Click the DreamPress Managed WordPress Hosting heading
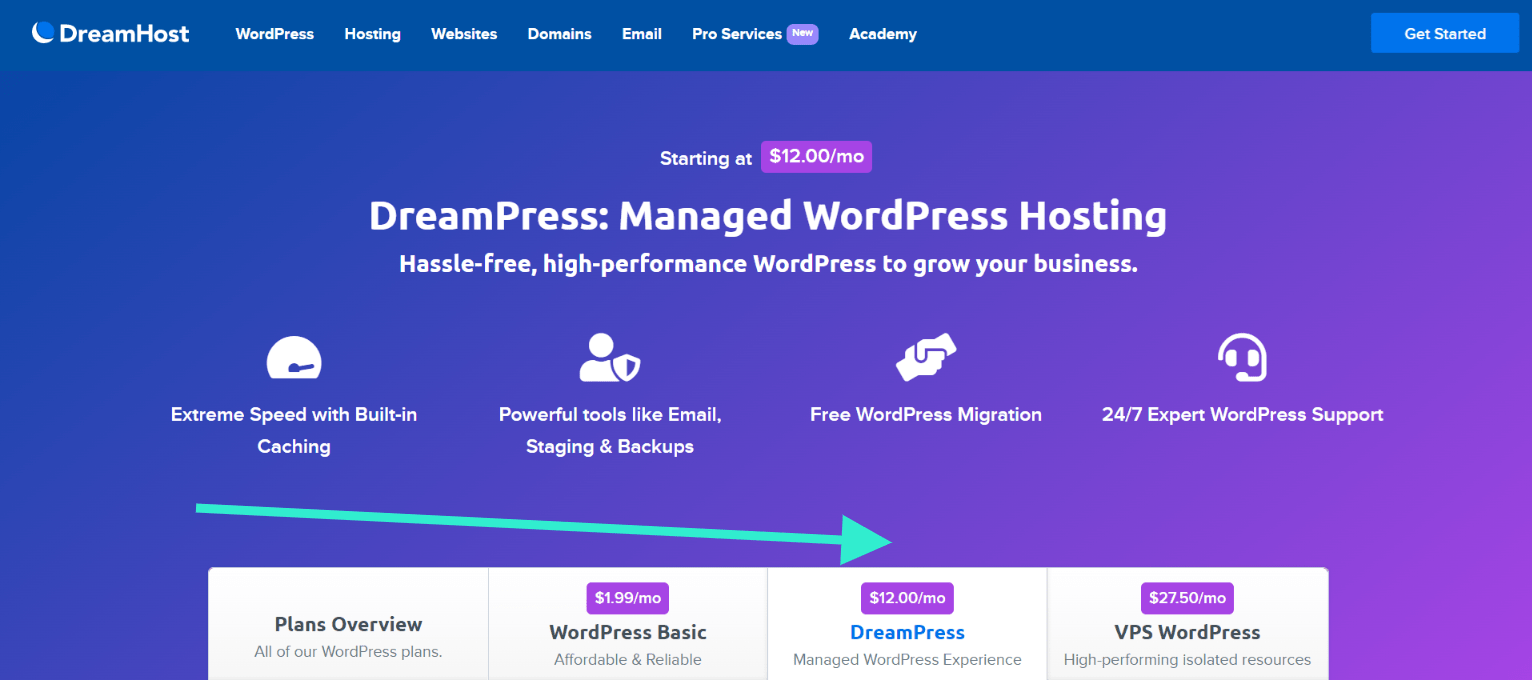 [767, 216]
